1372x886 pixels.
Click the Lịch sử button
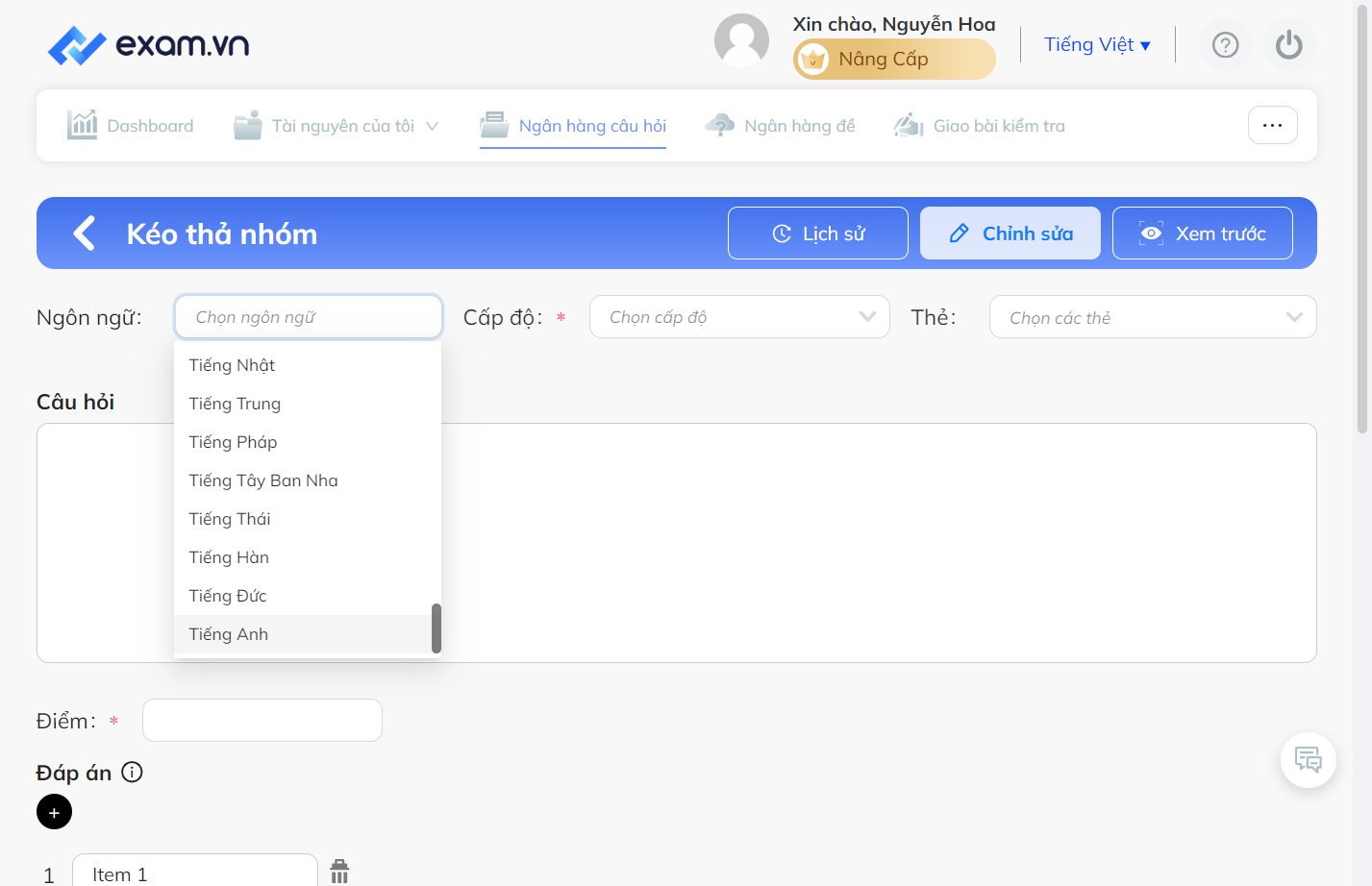pyautogui.click(x=818, y=234)
